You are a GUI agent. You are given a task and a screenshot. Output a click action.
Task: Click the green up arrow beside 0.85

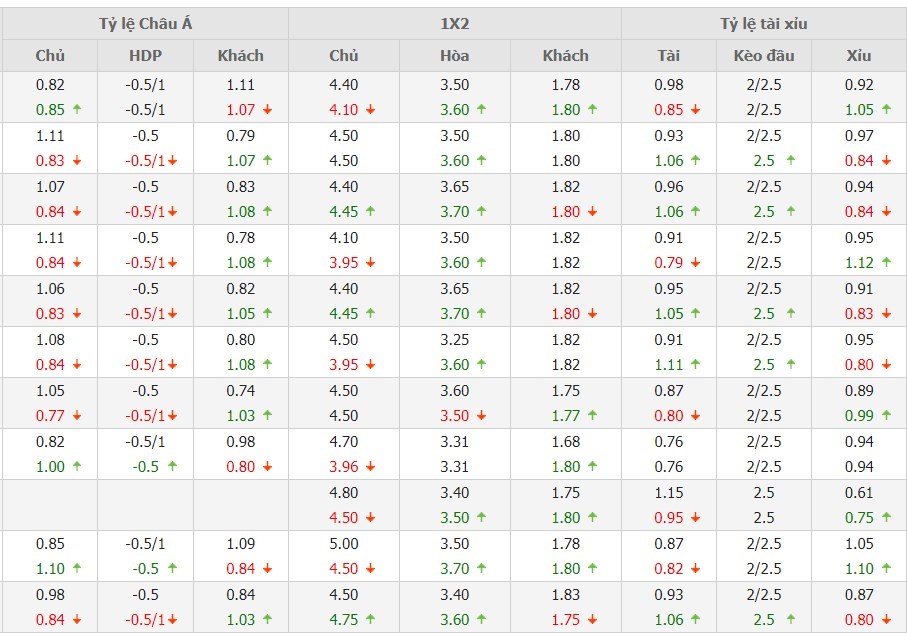[x=77, y=110]
